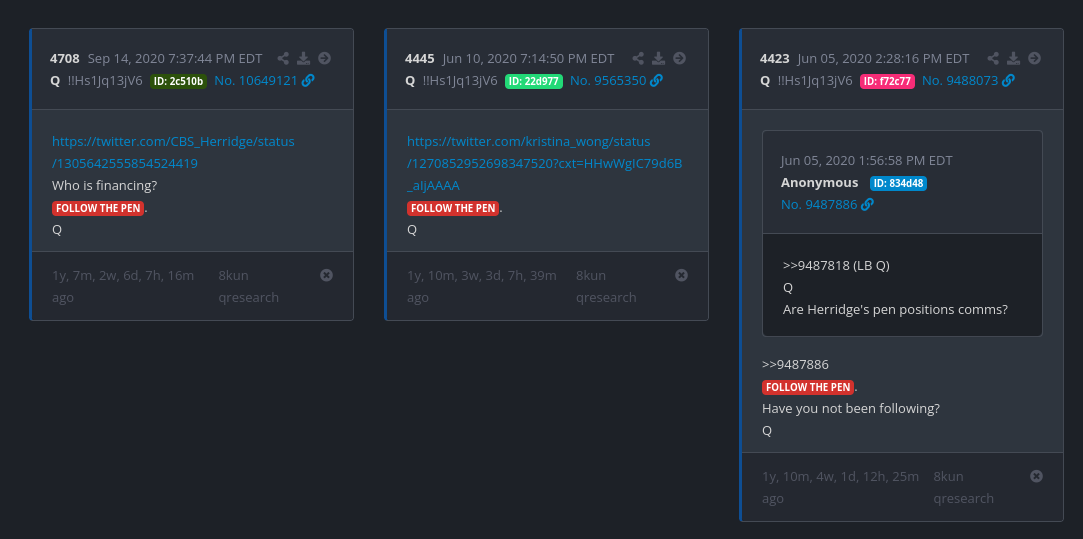Click timestamp Sep 14, 2020 7:37:44 PM EDT
The width and height of the screenshot is (1083, 539).
(x=173, y=59)
